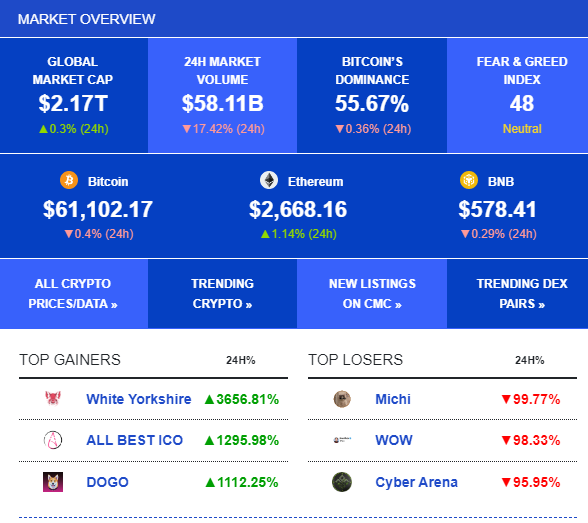The height and width of the screenshot is (523, 588).
Task: Click the 0.36% dominance change
Action: (x=373, y=129)
